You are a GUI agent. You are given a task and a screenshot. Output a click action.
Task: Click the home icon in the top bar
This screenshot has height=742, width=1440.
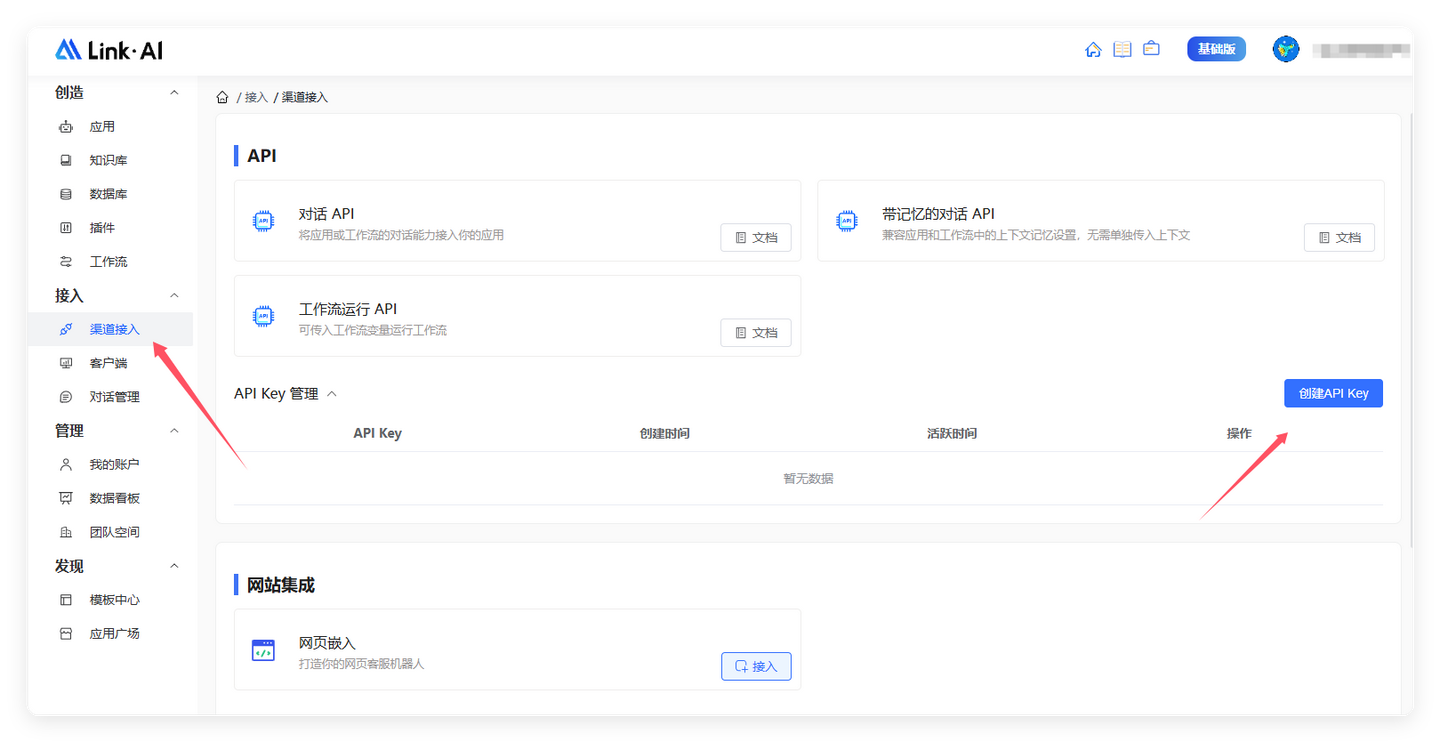(1093, 47)
